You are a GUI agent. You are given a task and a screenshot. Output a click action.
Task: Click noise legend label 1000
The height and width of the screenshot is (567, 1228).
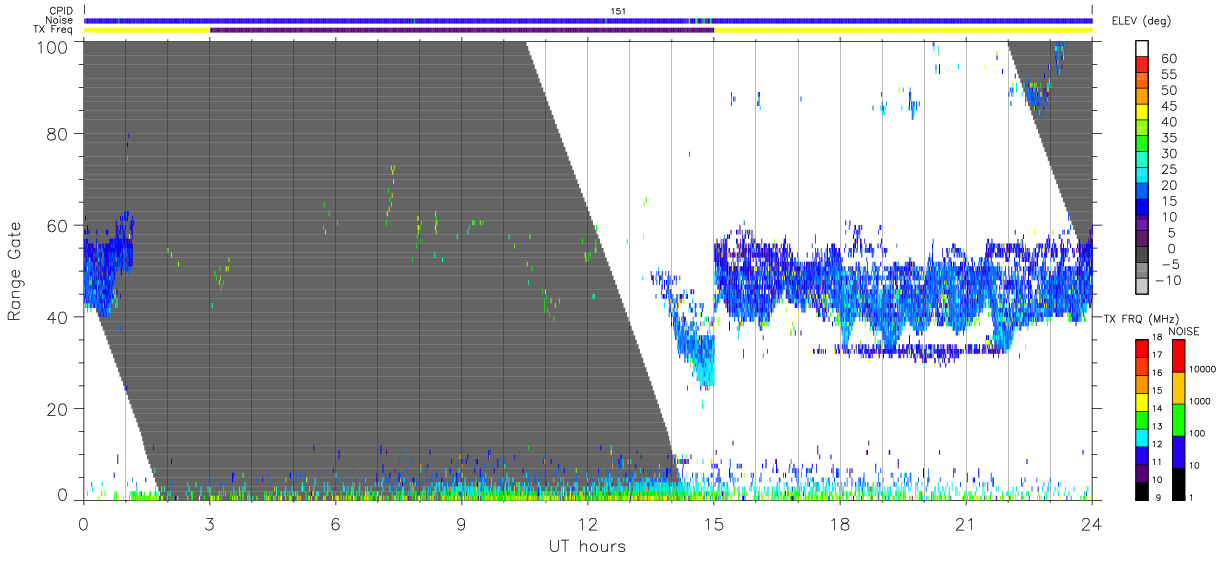click(1200, 401)
